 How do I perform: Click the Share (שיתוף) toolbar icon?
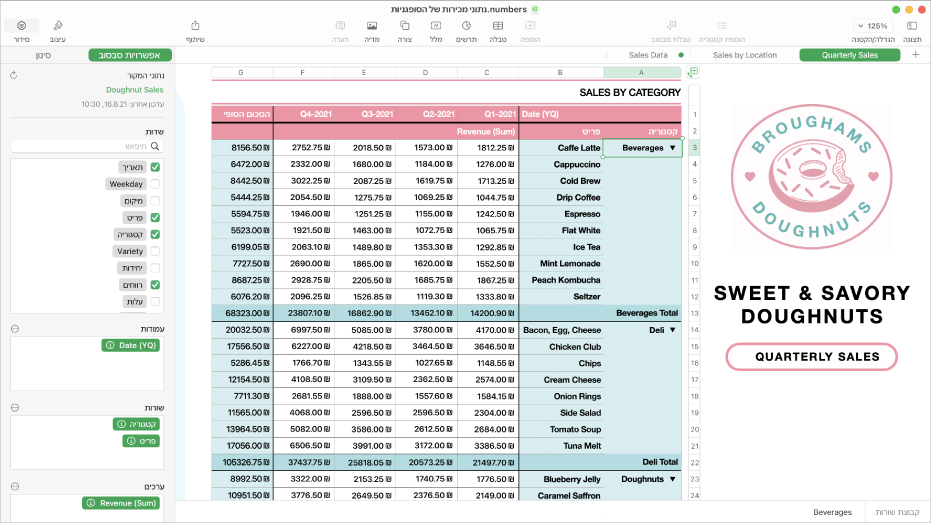tap(195, 26)
